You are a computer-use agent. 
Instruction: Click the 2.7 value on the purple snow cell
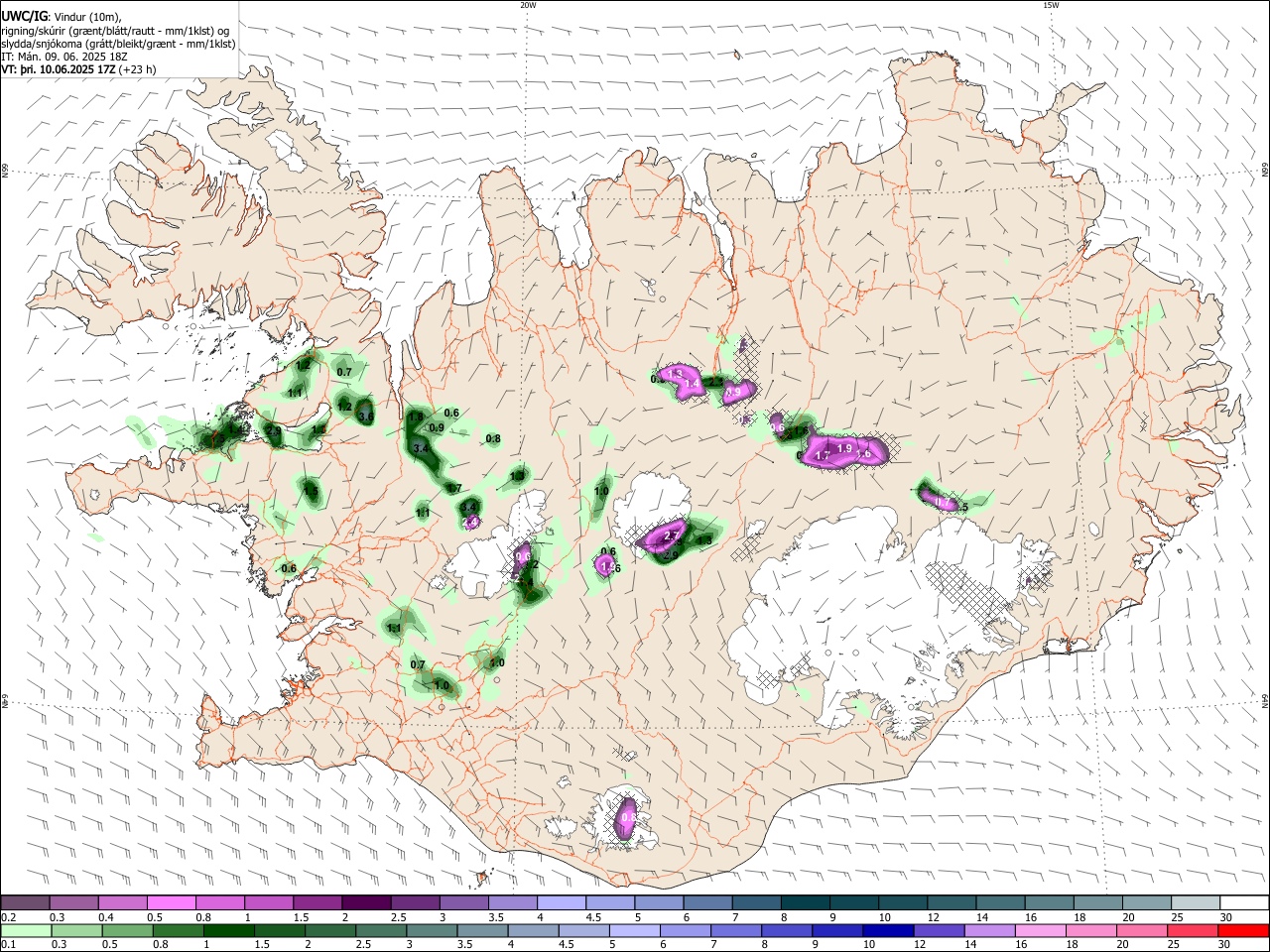[671, 535]
